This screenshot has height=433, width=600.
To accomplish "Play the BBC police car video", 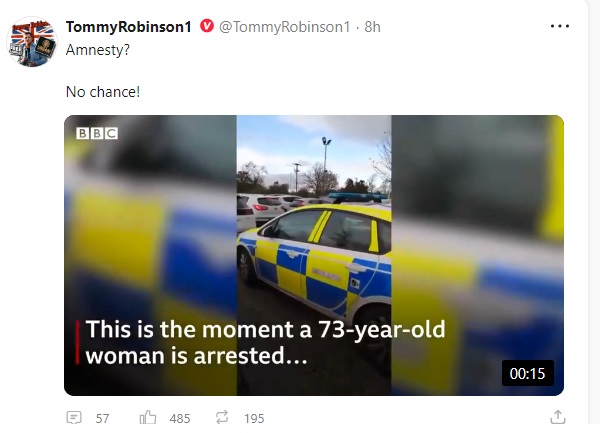I will click(x=314, y=255).
